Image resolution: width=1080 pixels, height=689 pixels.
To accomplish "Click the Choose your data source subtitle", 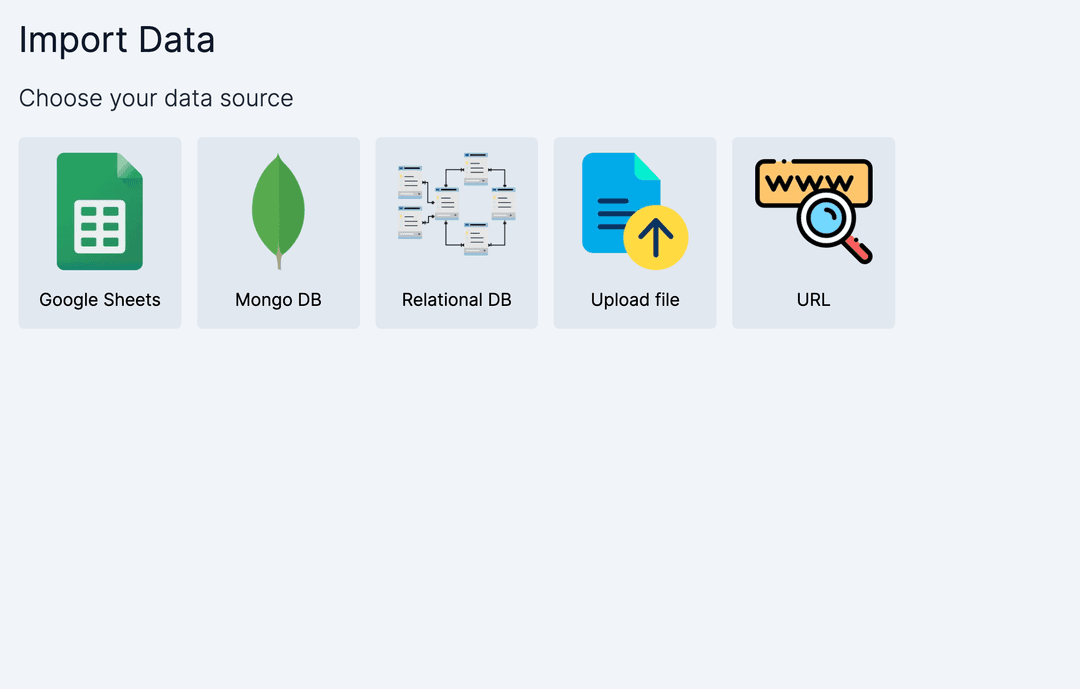I will click(155, 98).
